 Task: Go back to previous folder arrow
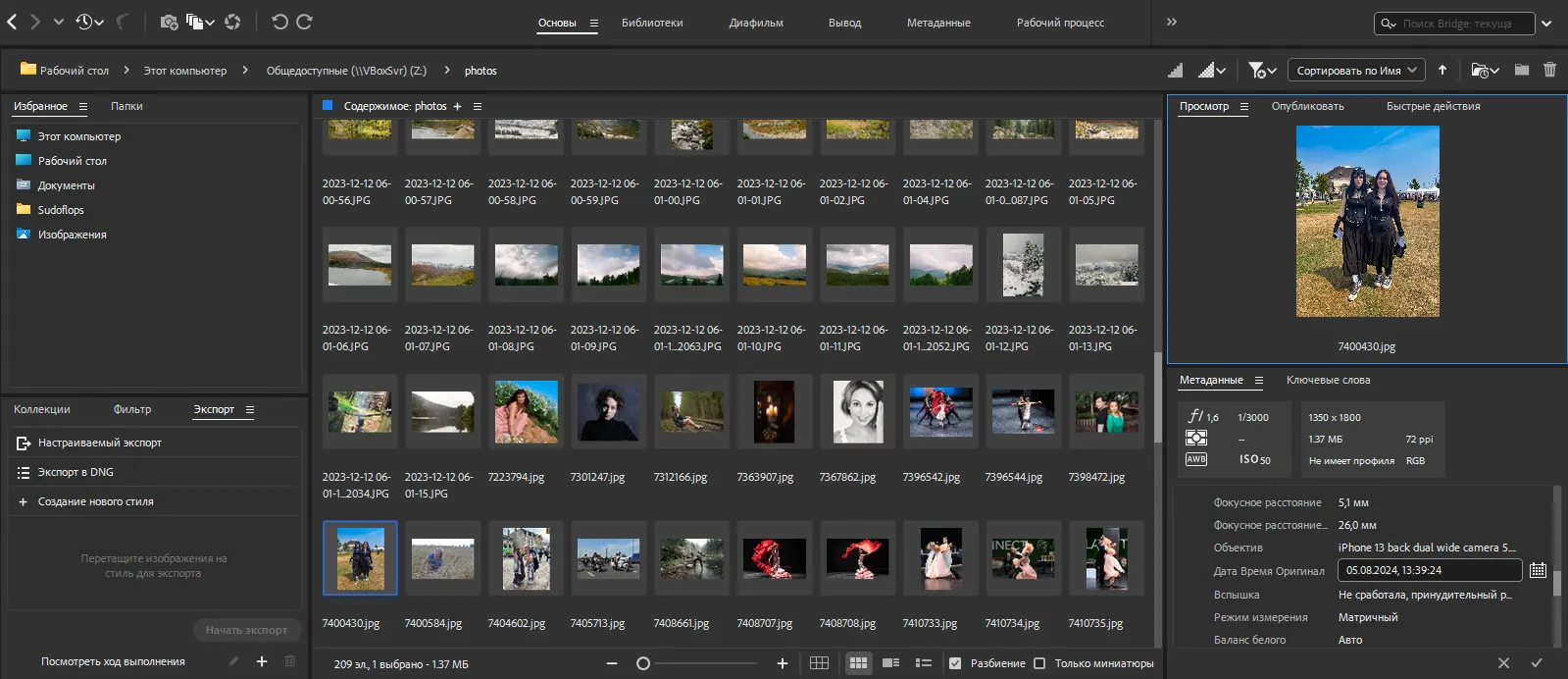[12, 22]
